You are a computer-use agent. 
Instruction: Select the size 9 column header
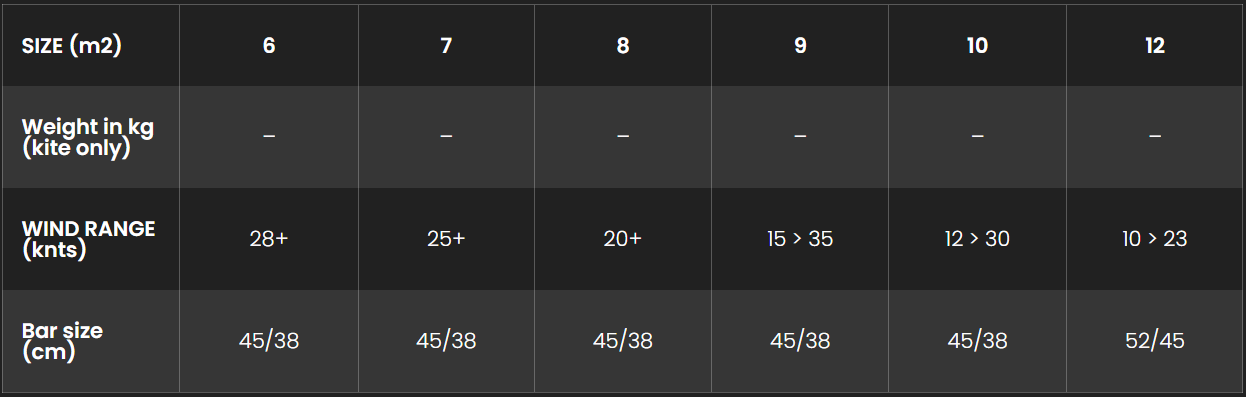[800, 46]
